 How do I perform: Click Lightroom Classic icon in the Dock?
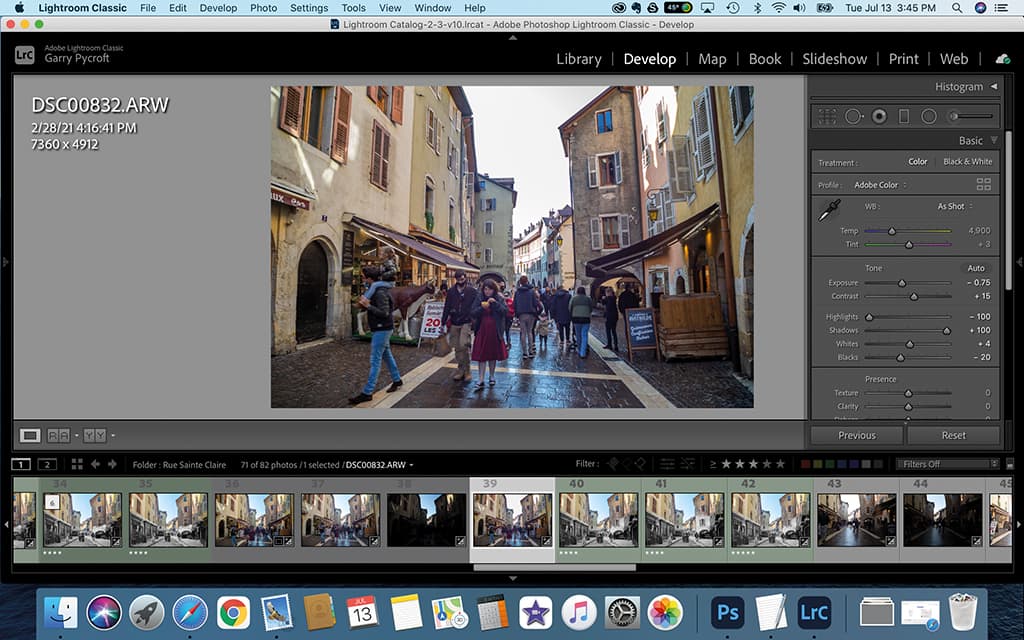click(814, 613)
